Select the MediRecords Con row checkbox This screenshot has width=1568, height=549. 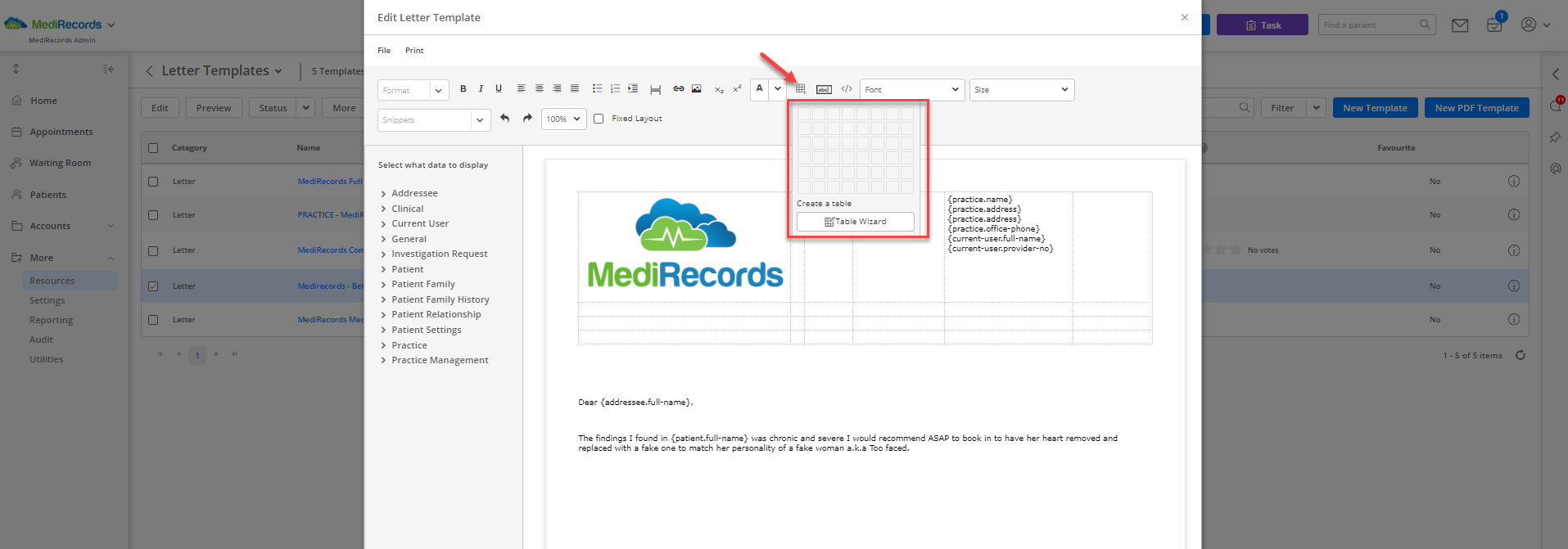[x=153, y=250]
